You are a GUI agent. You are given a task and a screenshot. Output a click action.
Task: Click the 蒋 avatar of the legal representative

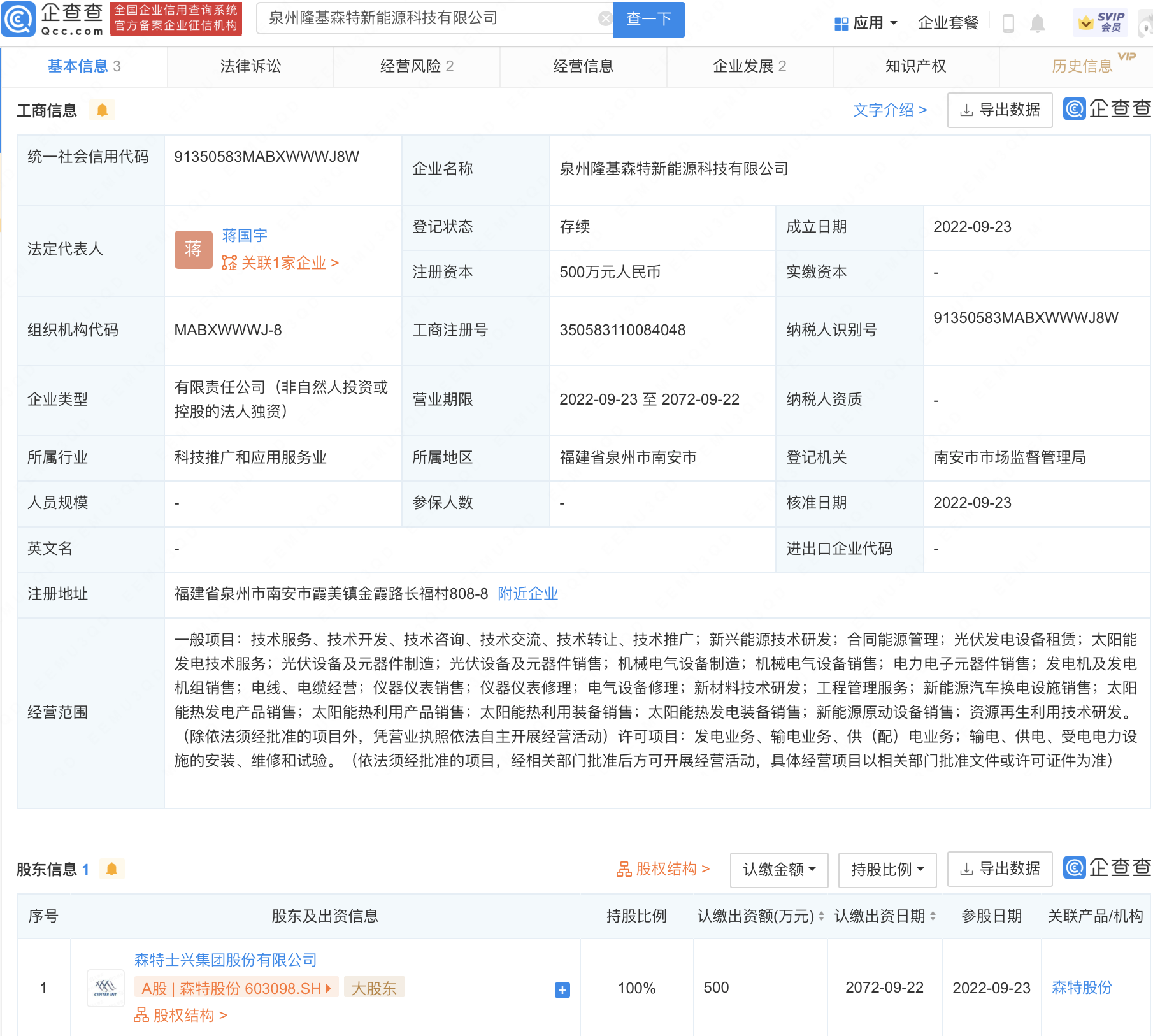[x=193, y=249]
